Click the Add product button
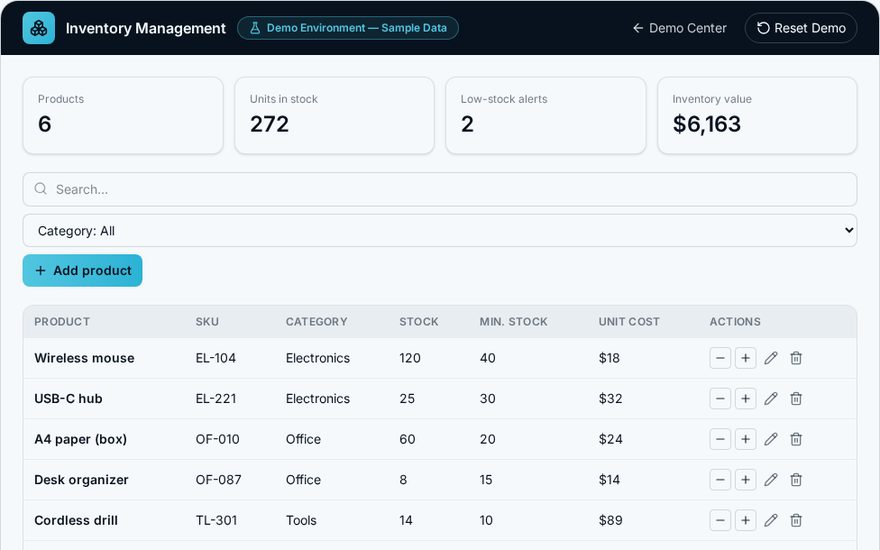The width and height of the screenshot is (880, 550). tap(82, 271)
